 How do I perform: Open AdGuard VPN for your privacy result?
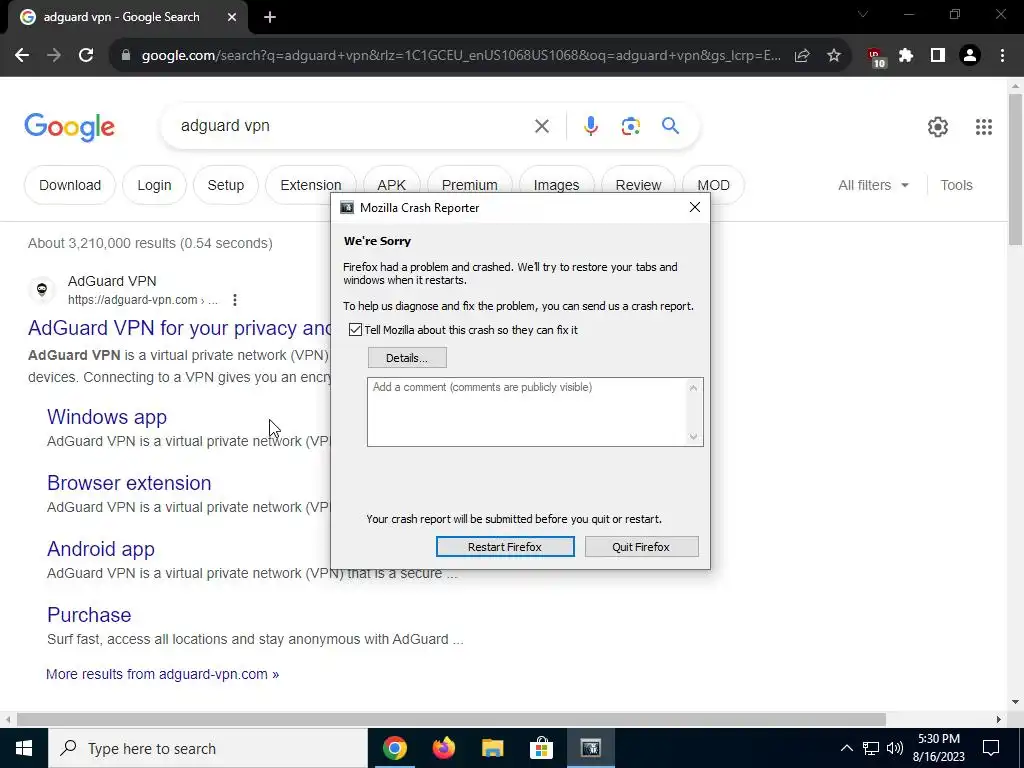(x=180, y=328)
